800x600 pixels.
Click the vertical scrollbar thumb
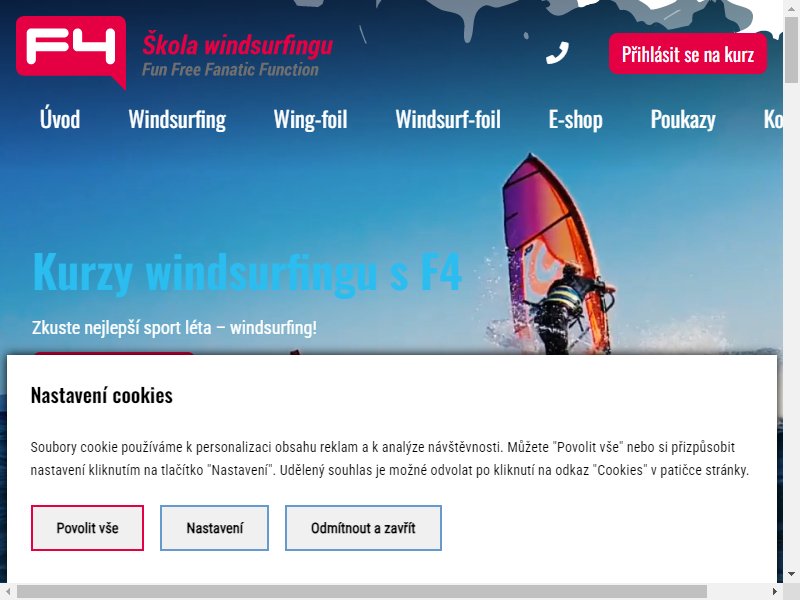pos(791,49)
